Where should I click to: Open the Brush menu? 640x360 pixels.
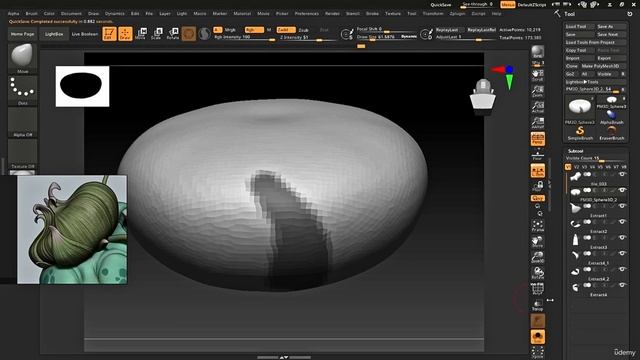pos(31,13)
